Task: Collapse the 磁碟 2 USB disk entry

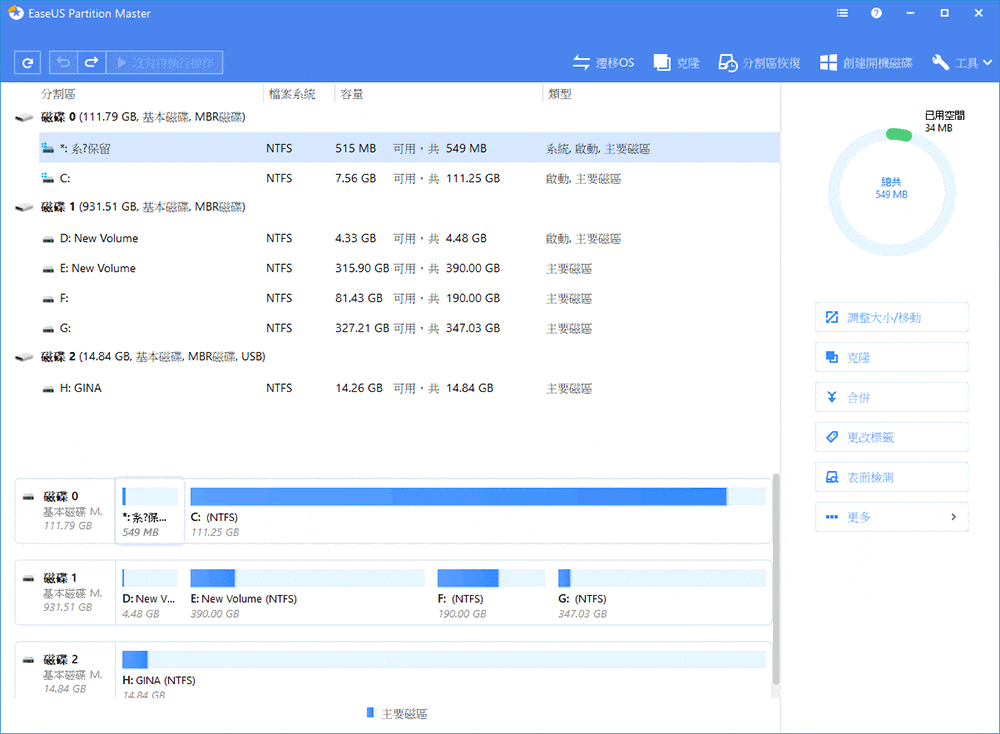Action: [23, 356]
